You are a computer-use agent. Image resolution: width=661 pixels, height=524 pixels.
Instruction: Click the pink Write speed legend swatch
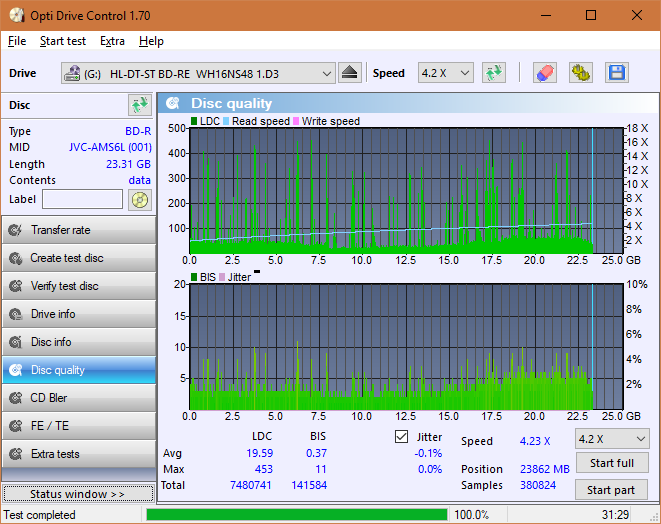296,121
